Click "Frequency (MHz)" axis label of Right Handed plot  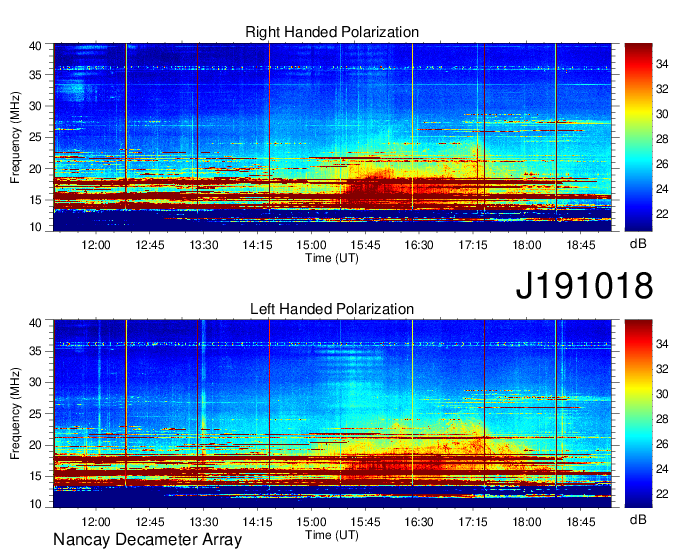[15, 137]
